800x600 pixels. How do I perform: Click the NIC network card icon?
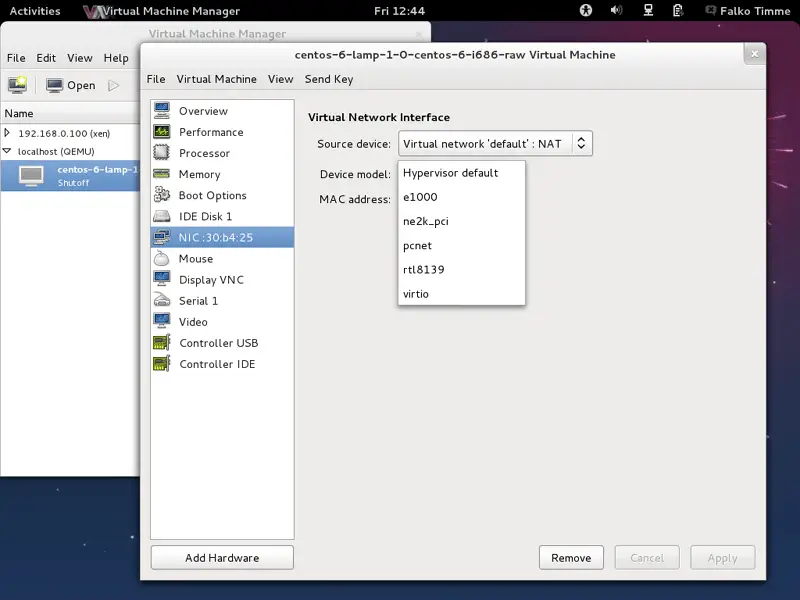[x=162, y=237]
